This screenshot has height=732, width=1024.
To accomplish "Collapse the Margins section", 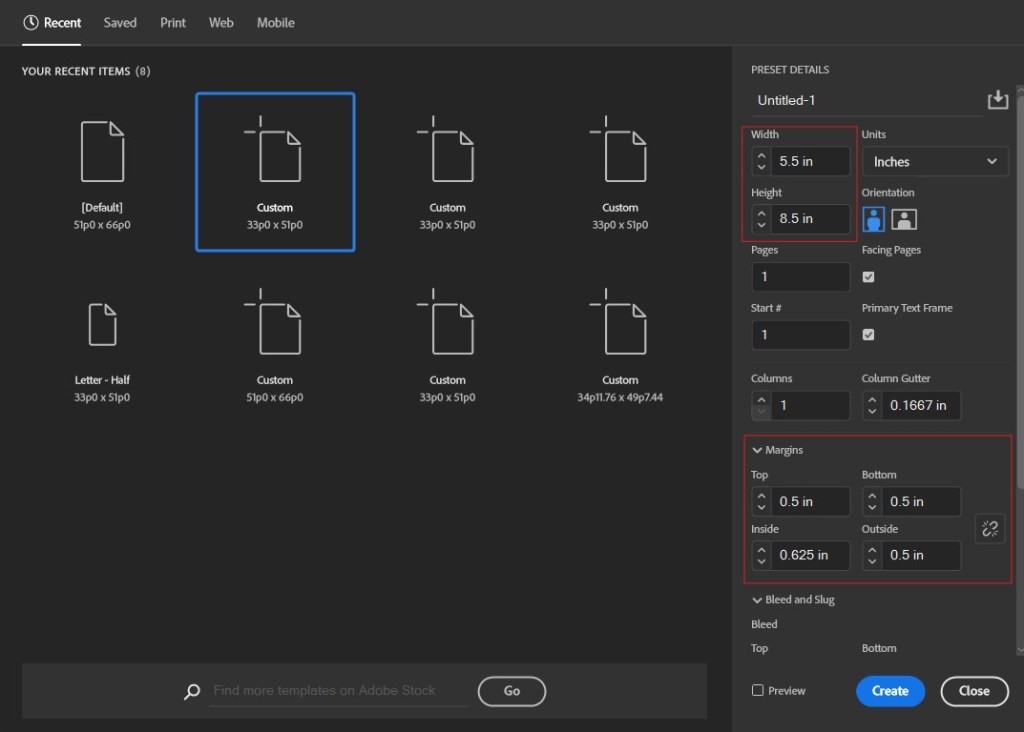I will 758,451.
